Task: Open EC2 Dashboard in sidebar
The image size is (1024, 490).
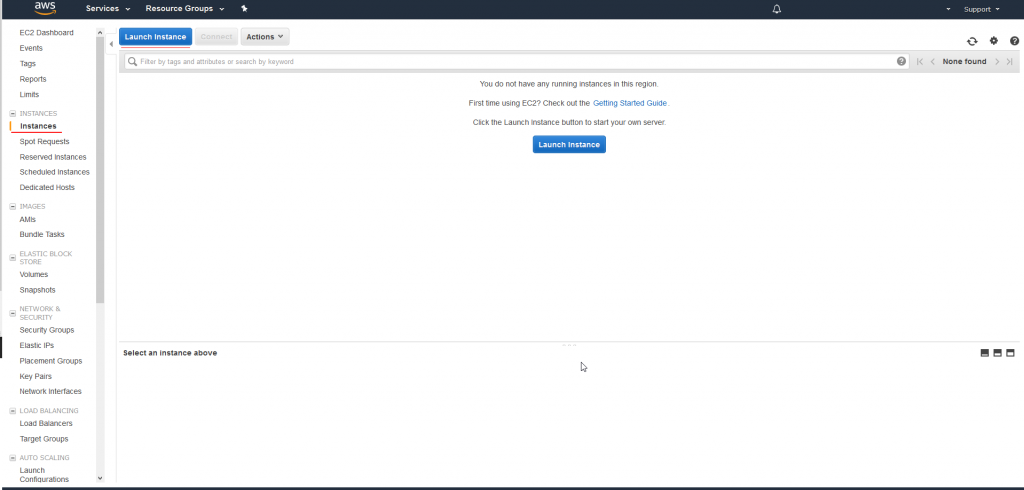Action: 46,33
